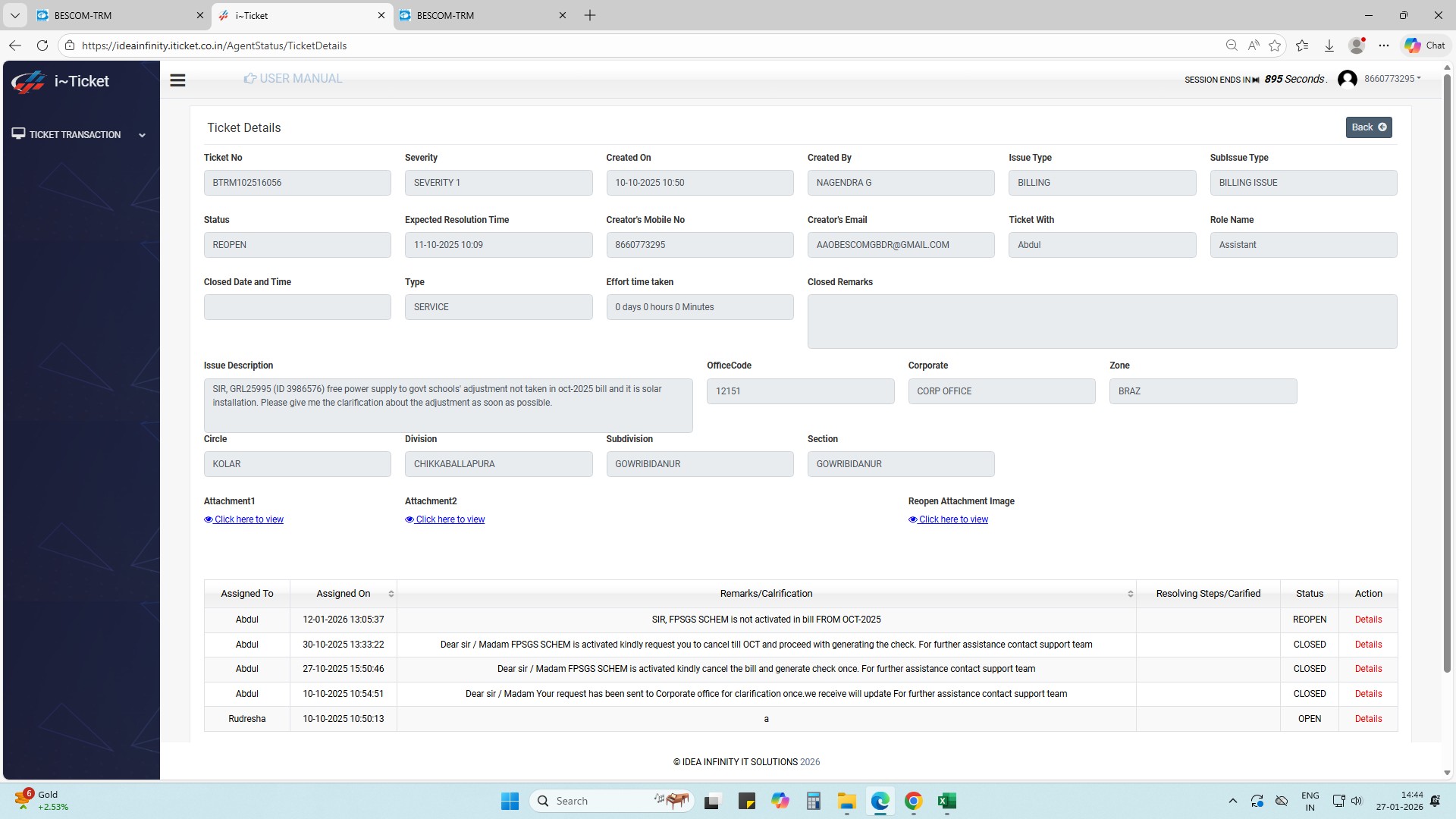Open user account dropdown 8660773295
The image size is (1456, 819).
coord(1391,79)
